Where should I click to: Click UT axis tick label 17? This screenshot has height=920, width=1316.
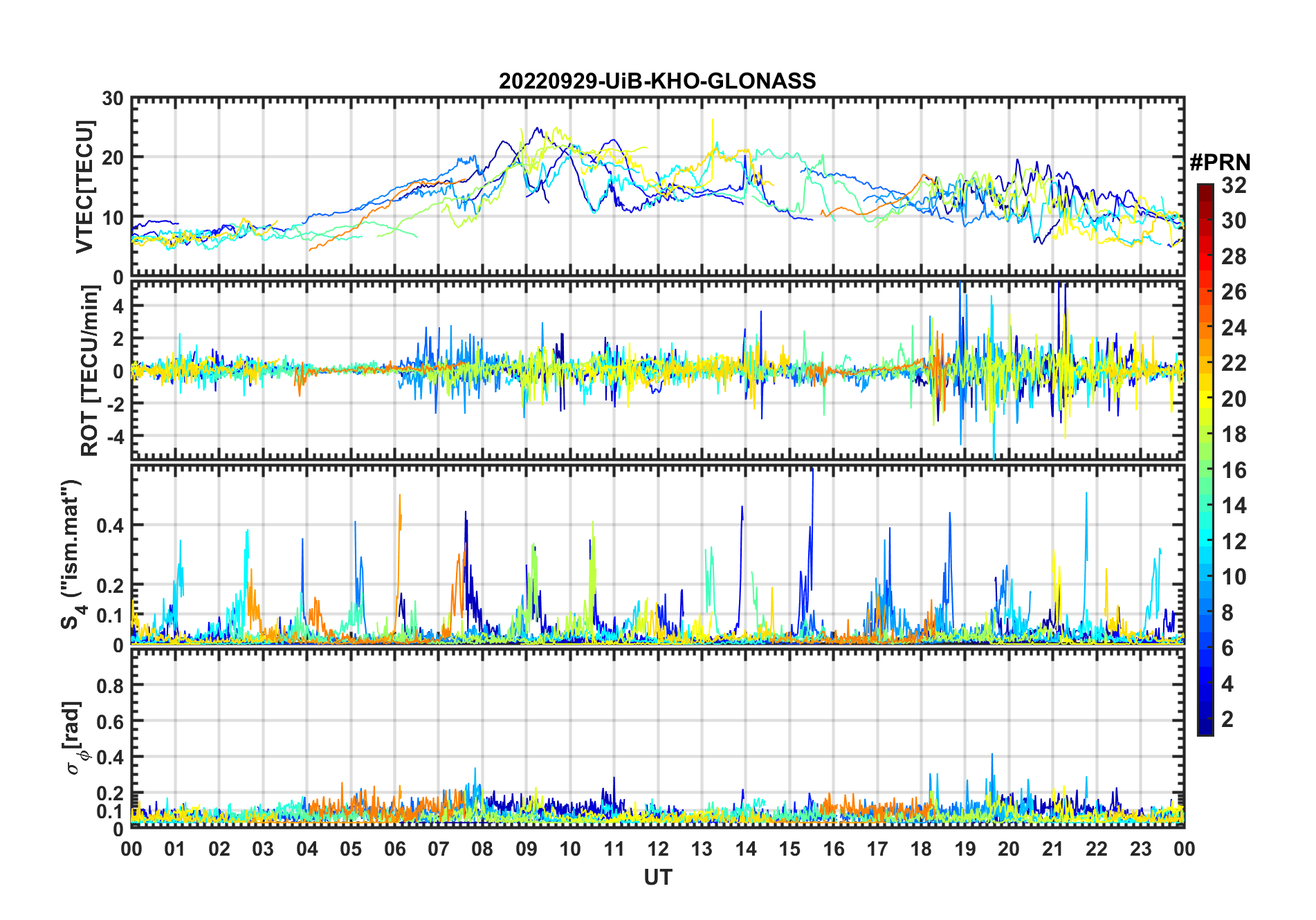877,849
